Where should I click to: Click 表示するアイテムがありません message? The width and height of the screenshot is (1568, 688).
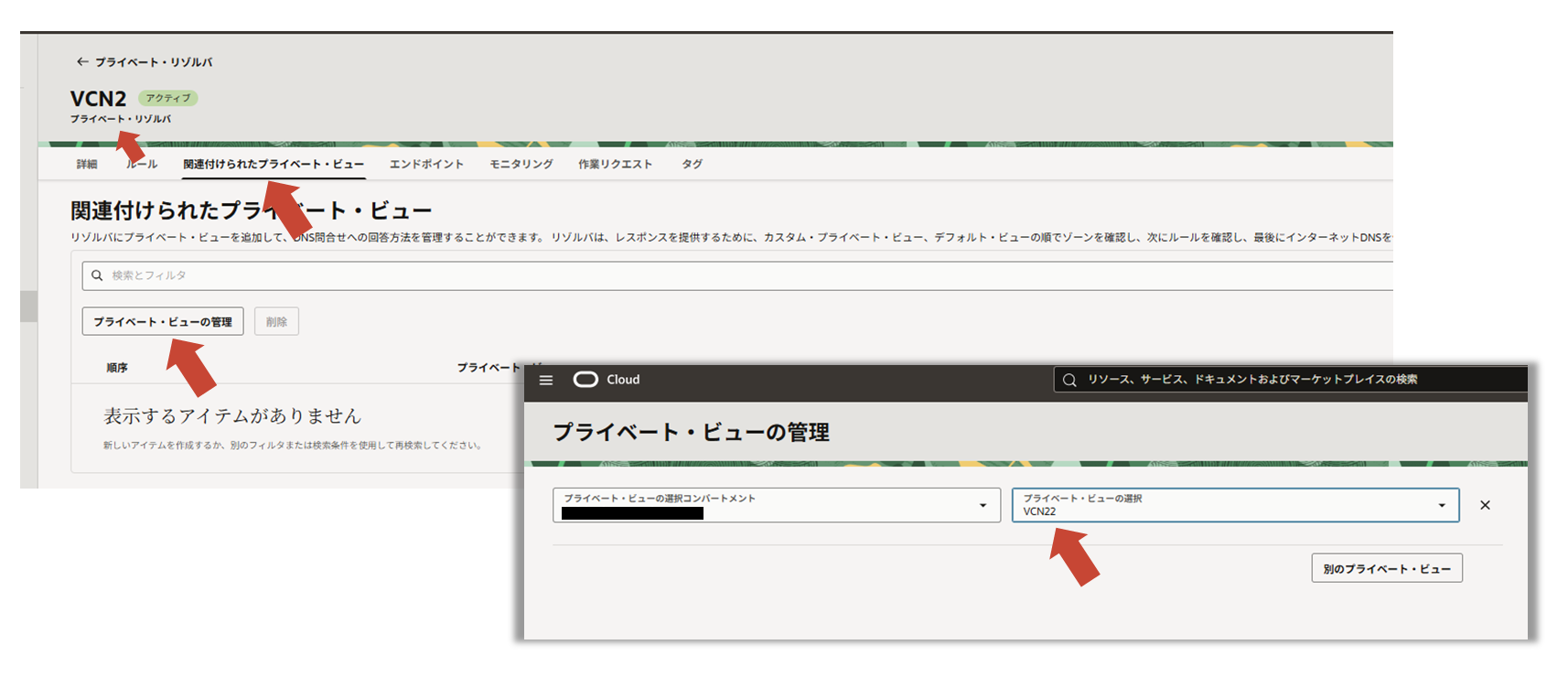point(232,416)
